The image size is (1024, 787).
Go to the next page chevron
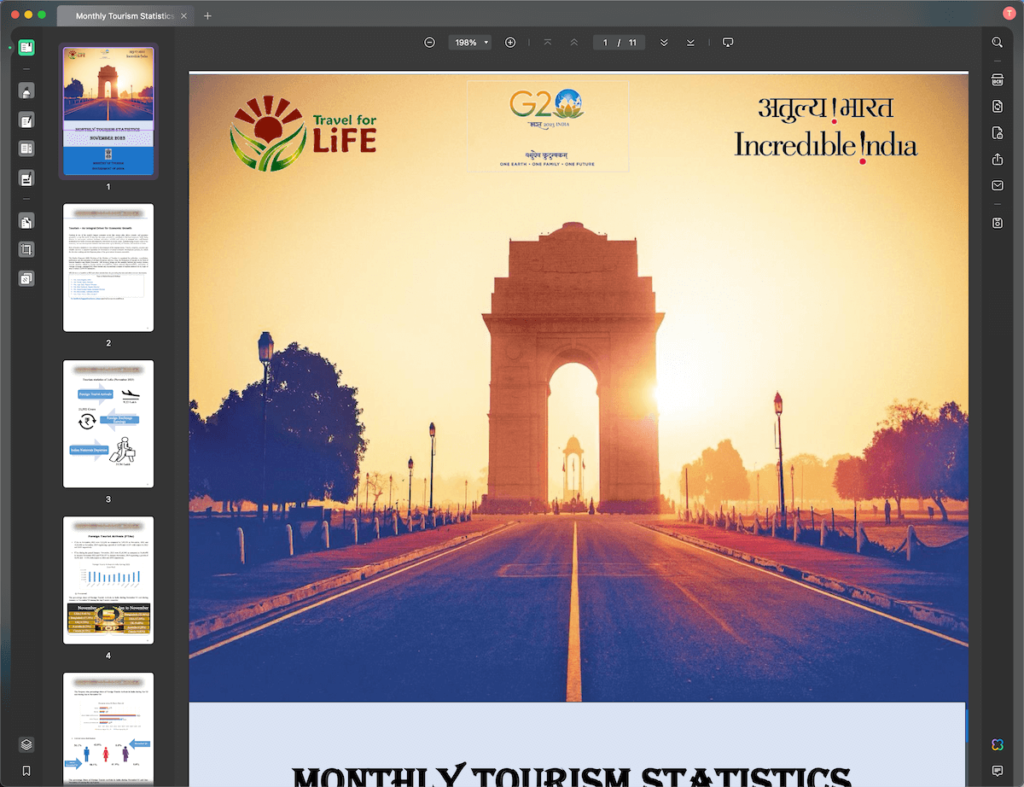664,42
